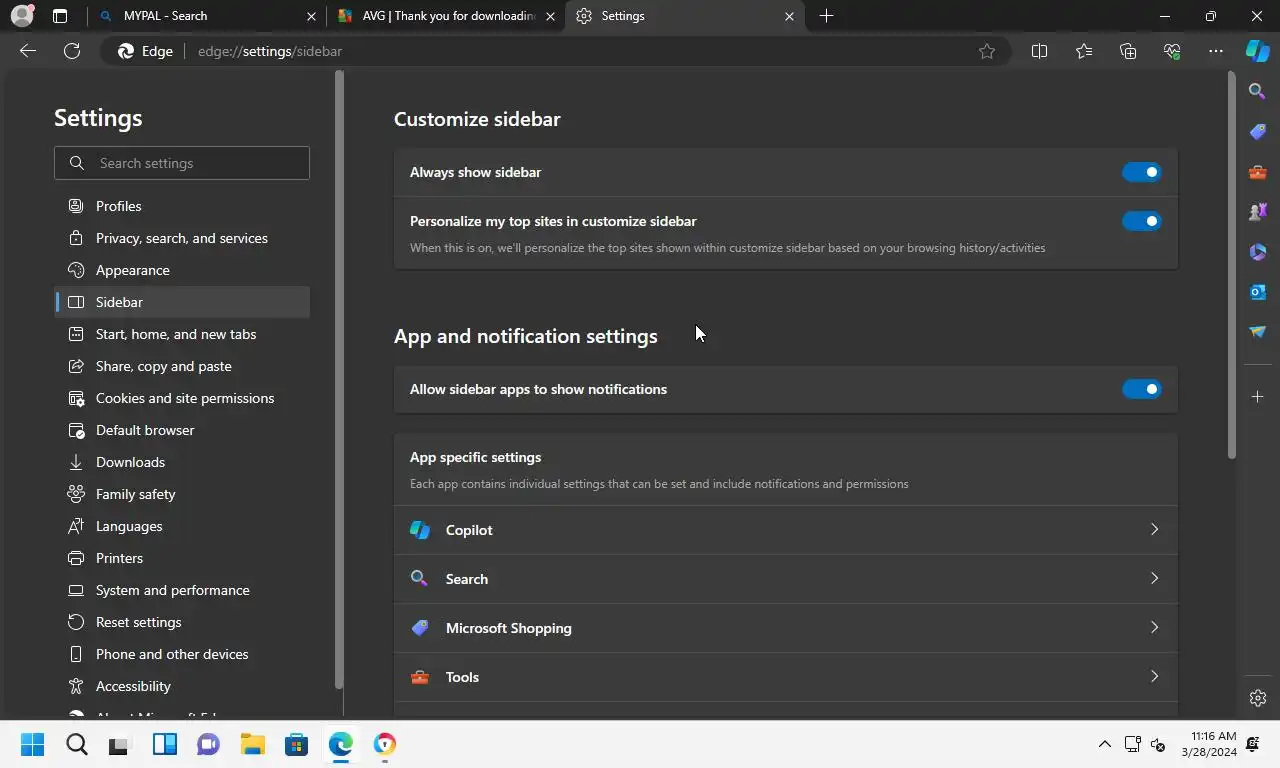Image resolution: width=1280 pixels, height=768 pixels.
Task: Open taskbar search magnifier
Action: point(76,744)
